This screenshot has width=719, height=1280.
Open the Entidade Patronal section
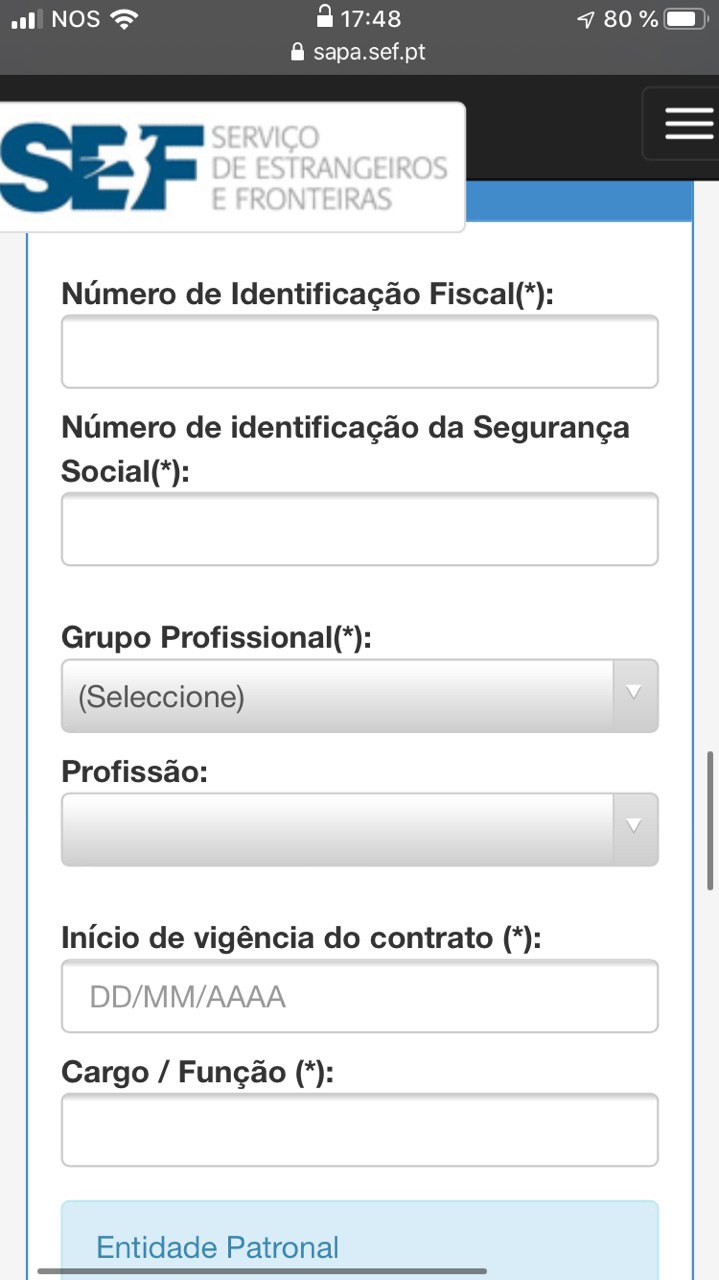click(x=218, y=1248)
